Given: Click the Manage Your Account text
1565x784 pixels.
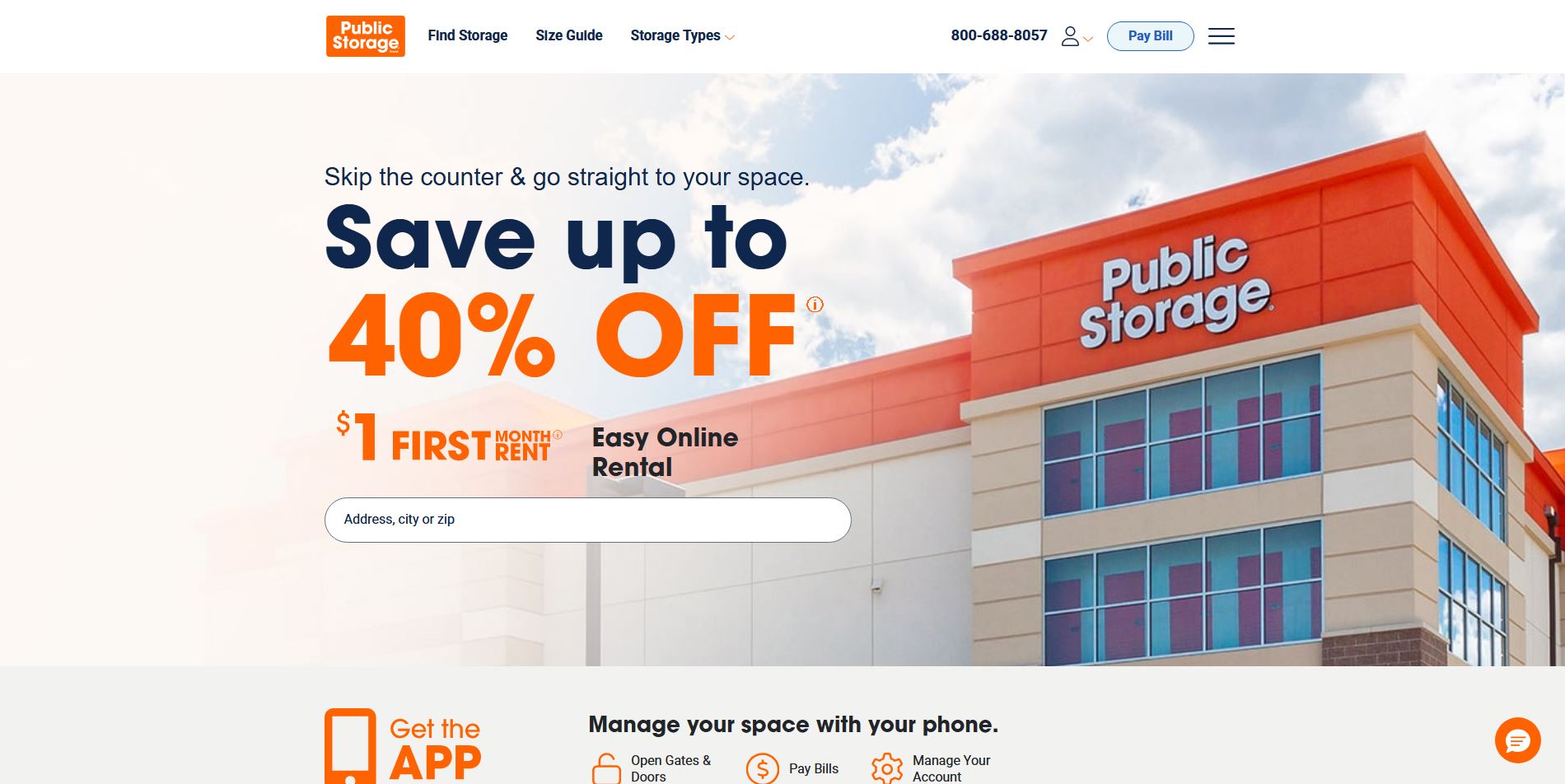Looking at the screenshot, I should point(951,768).
